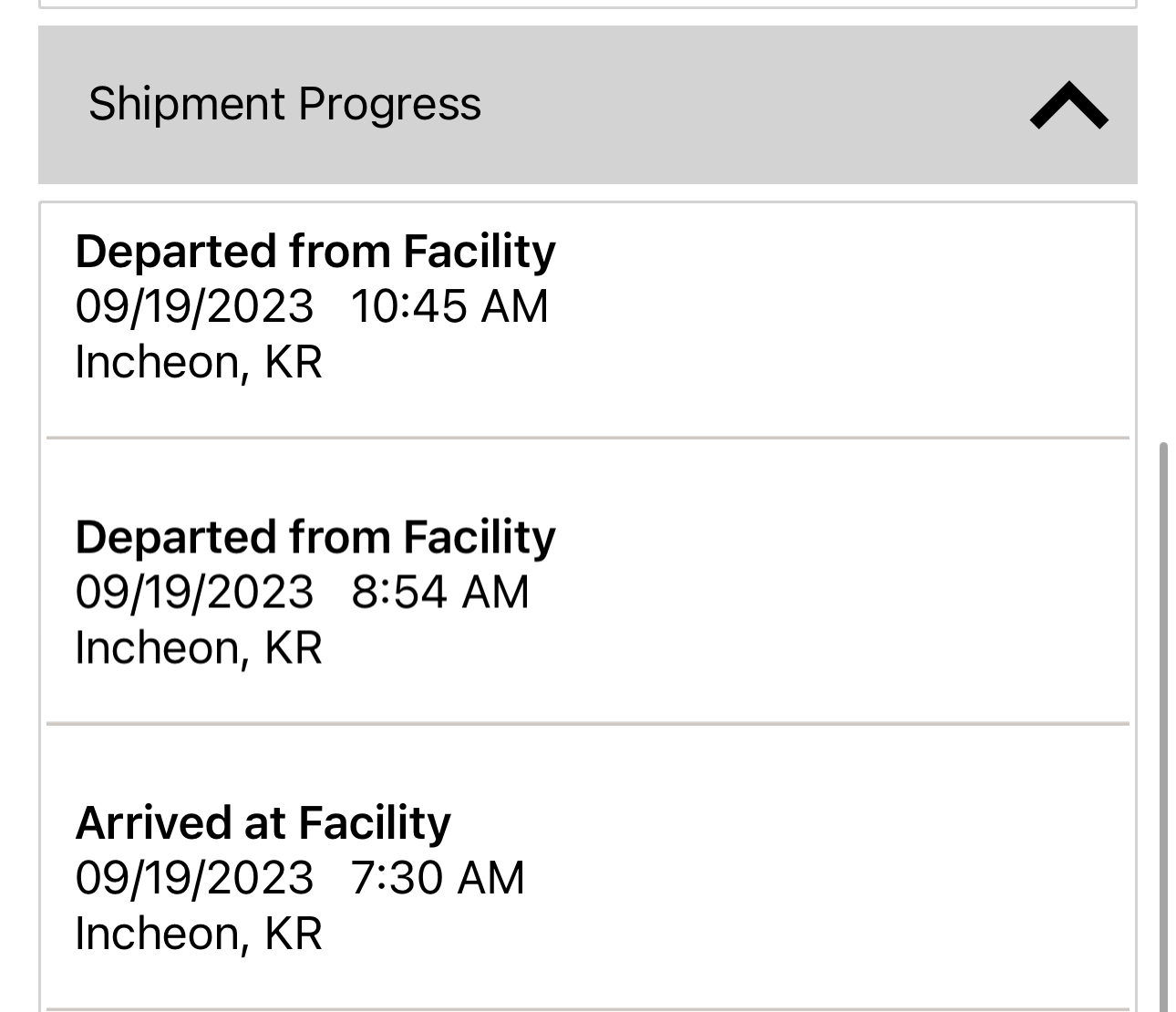The width and height of the screenshot is (1176, 1012).
Task: Click the 10:45 AM timestamp
Action: pyautogui.click(x=449, y=306)
